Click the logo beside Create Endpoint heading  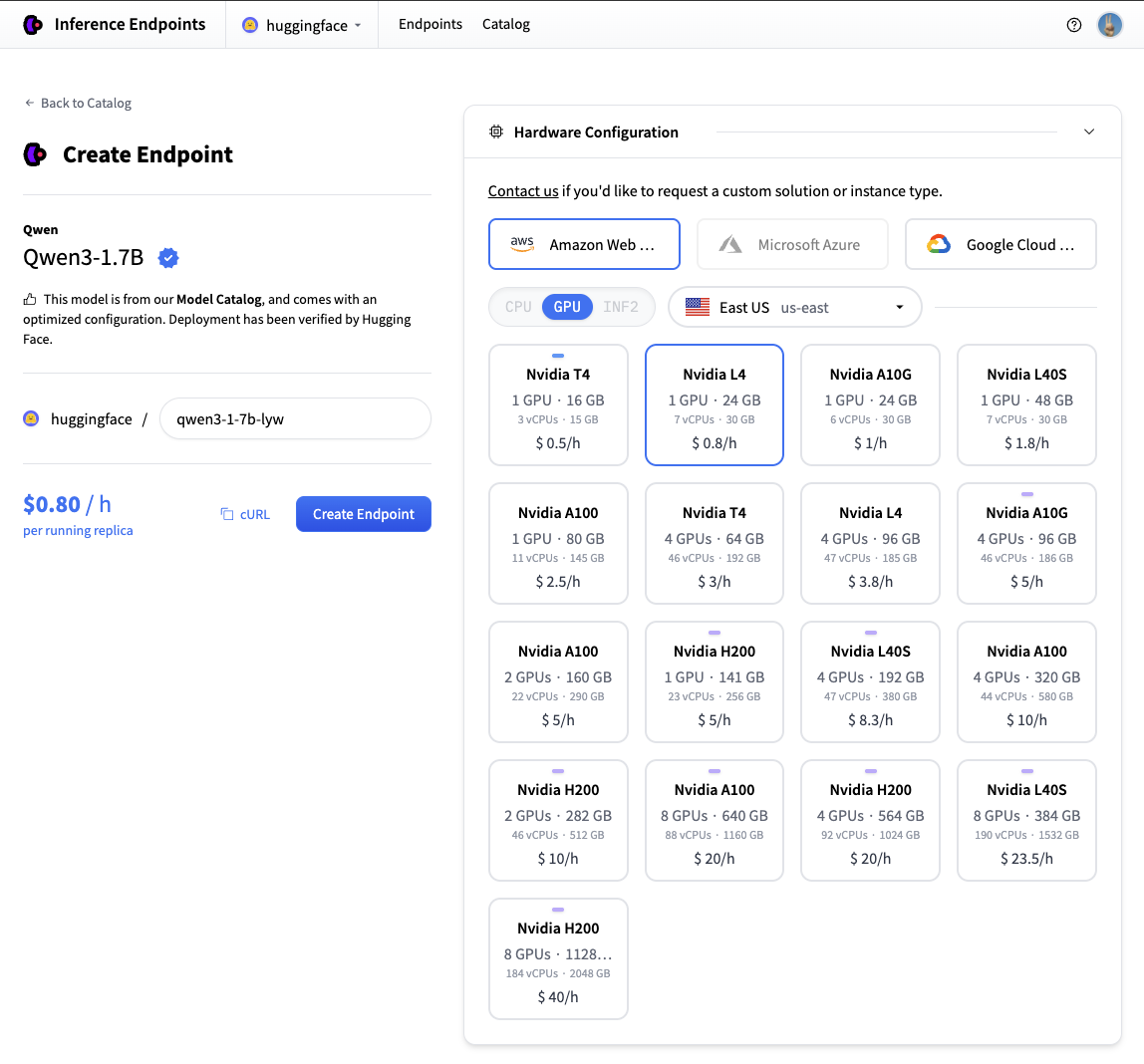click(35, 154)
